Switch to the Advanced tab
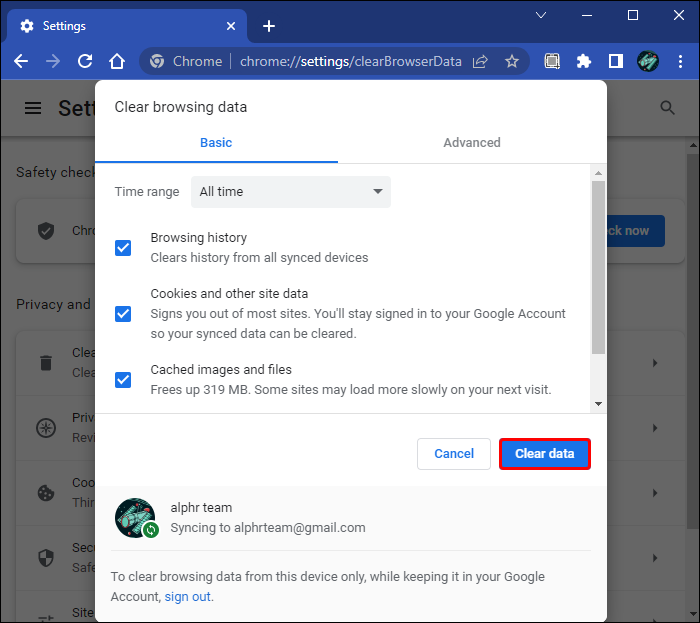The image size is (700, 623). [x=472, y=142]
